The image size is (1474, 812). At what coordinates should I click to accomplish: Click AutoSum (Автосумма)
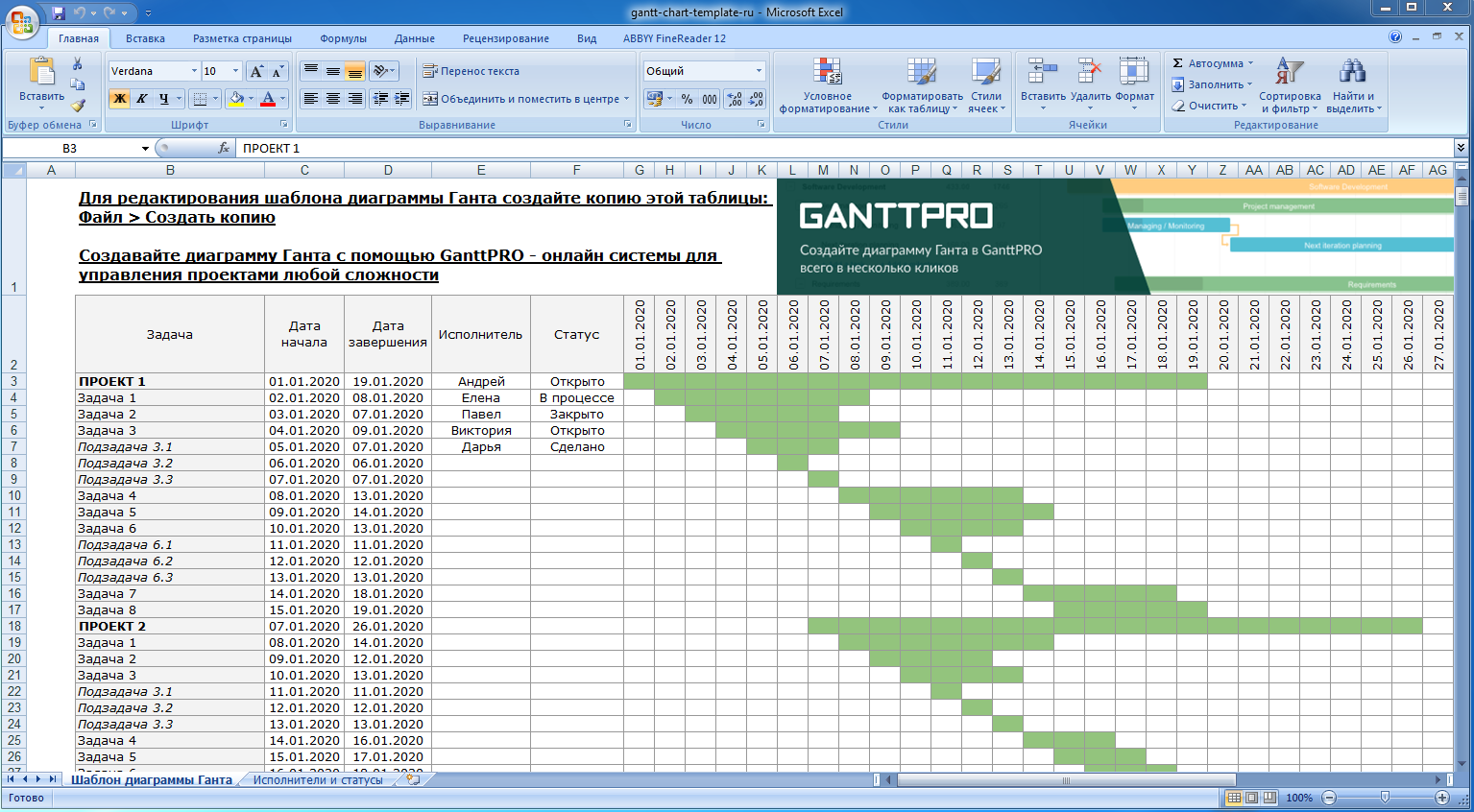tap(1212, 63)
